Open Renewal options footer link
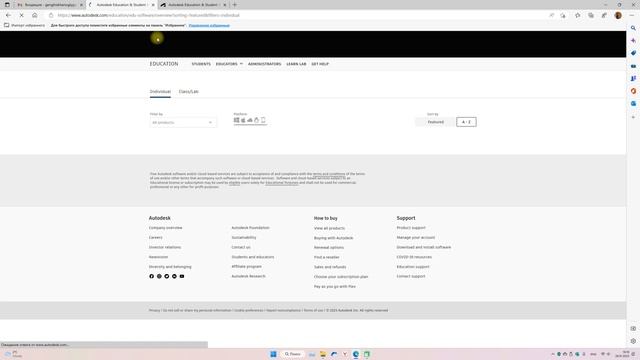 (x=329, y=248)
